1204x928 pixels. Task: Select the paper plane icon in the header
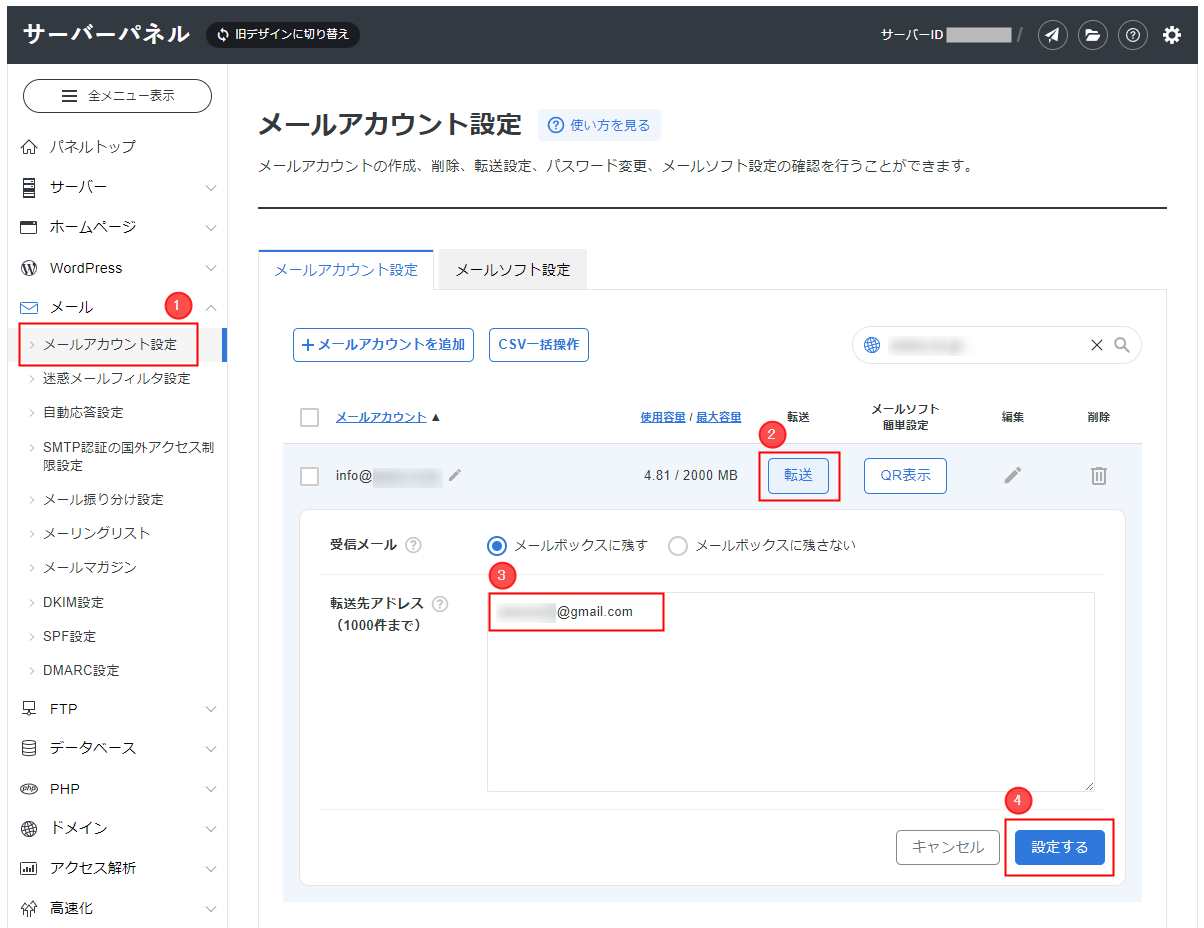[1052, 35]
